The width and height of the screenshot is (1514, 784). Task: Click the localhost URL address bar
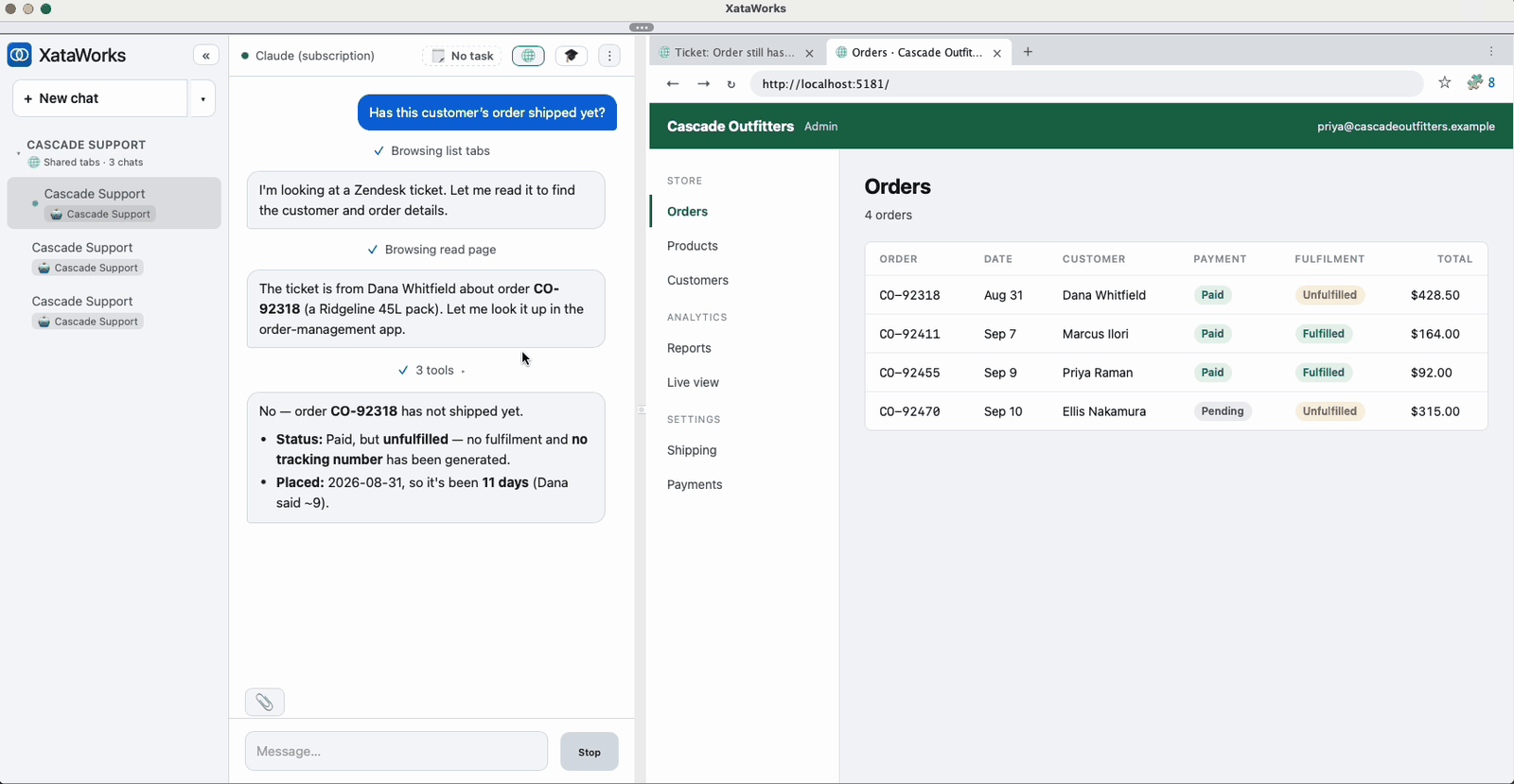(1086, 83)
